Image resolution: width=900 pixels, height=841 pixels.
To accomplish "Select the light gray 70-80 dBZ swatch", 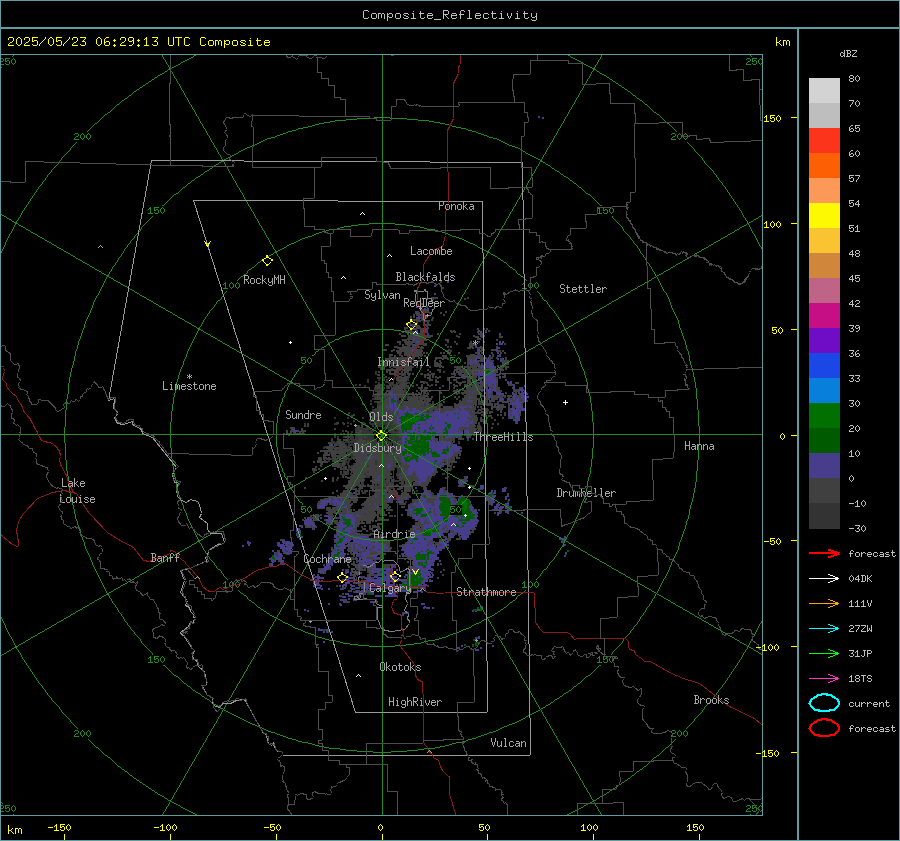I will [824, 91].
